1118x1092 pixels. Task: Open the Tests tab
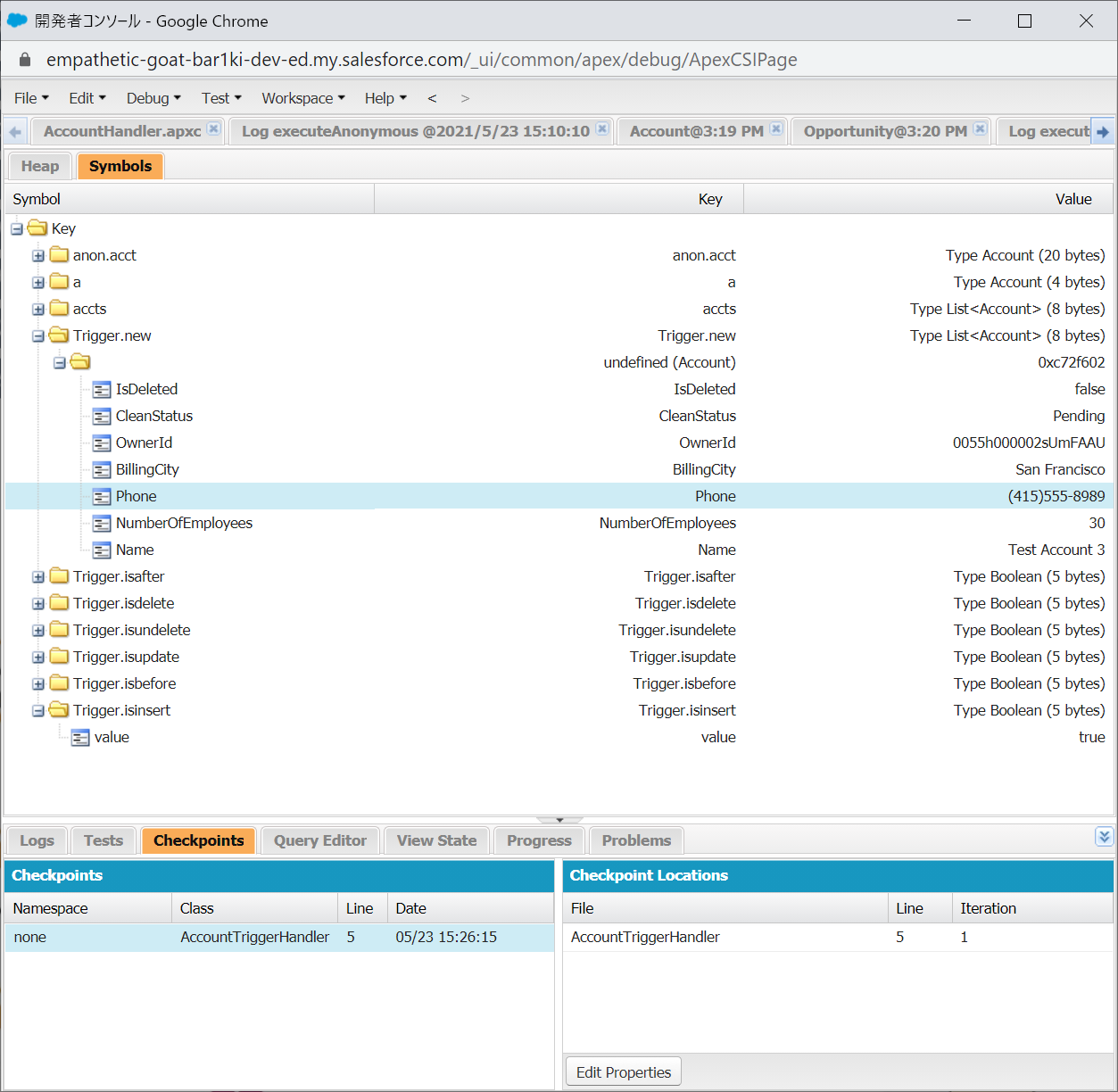[x=104, y=840]
